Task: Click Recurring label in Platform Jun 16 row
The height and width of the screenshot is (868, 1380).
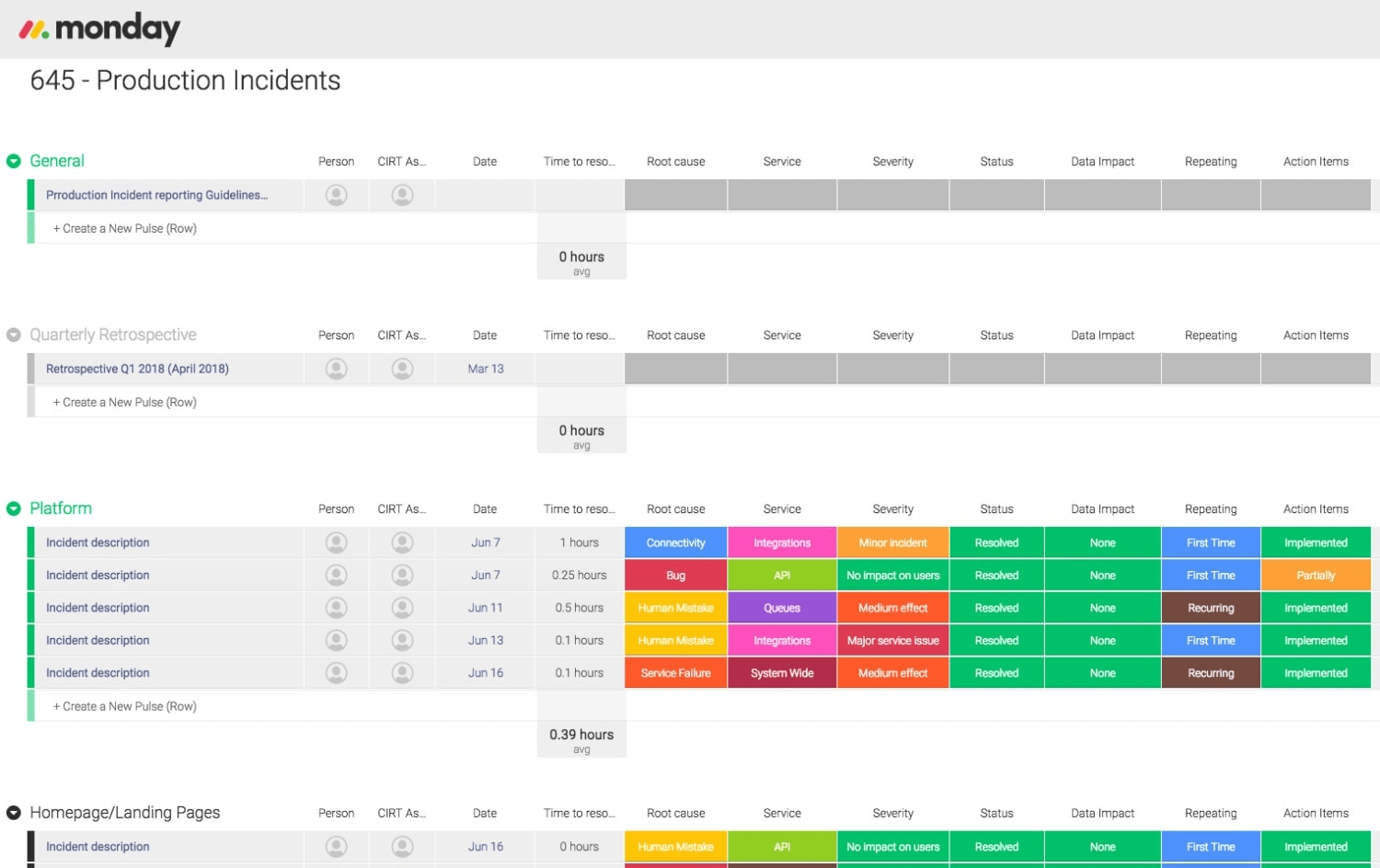Action: tap(1211, 673)
